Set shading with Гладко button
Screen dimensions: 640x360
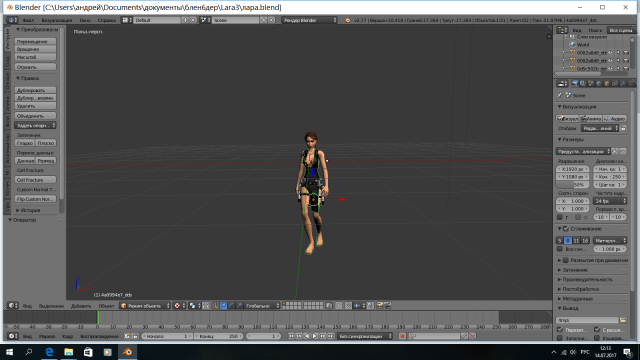(x=24, y=143)
